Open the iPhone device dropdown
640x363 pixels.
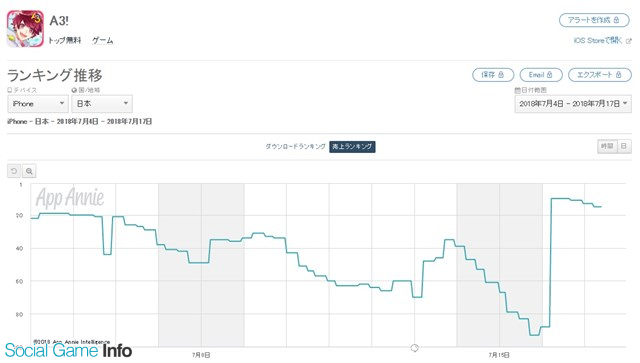click(38, 104)
